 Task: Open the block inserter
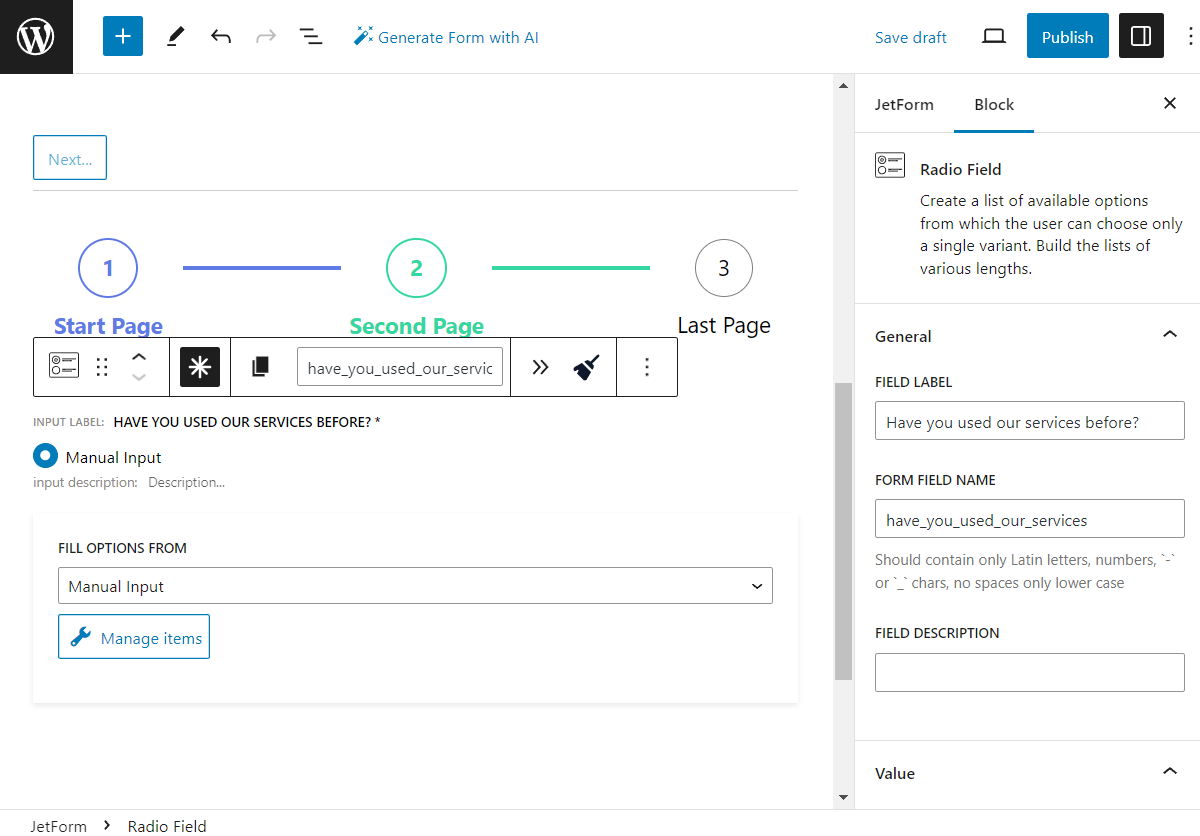[122, 36]
